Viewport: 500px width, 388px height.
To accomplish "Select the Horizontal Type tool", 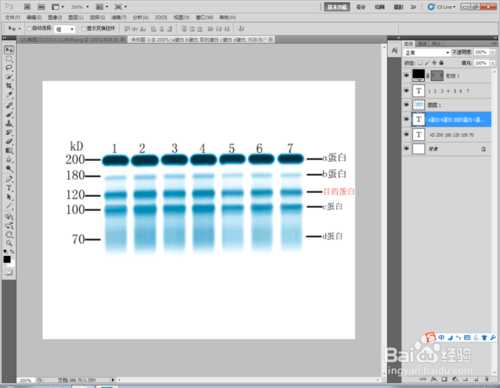I will (x=9, y=189).
